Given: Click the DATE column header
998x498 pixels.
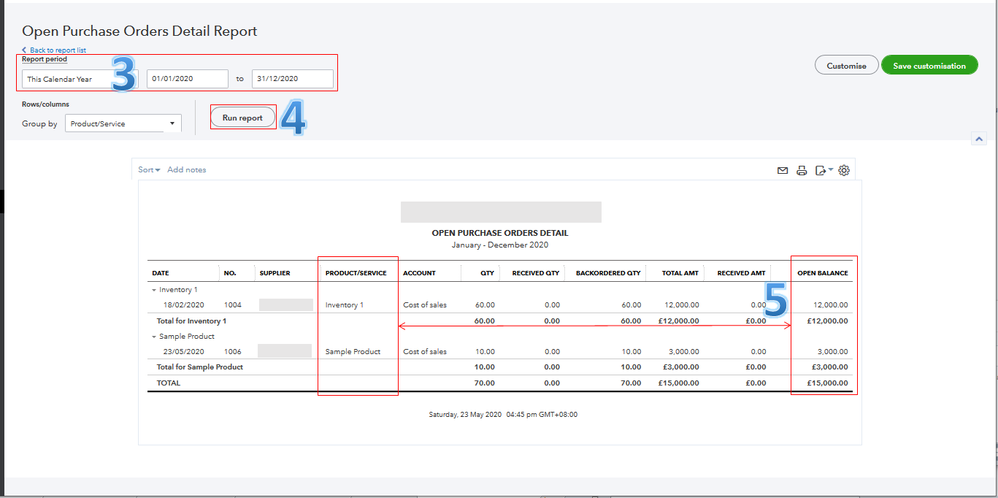Looking at the screenshot, I should tap(160, 273).
